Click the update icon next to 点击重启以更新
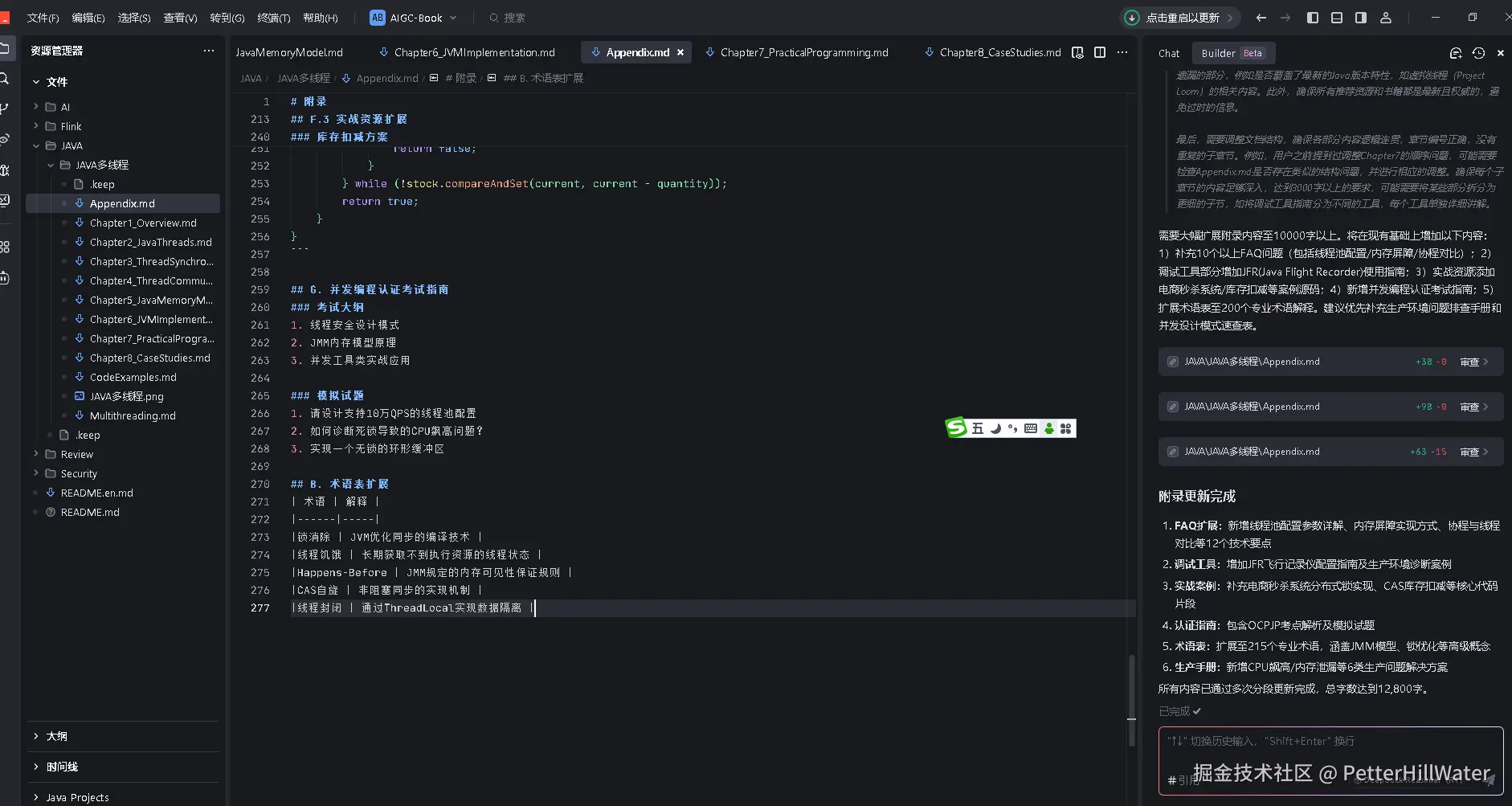 1132,18
